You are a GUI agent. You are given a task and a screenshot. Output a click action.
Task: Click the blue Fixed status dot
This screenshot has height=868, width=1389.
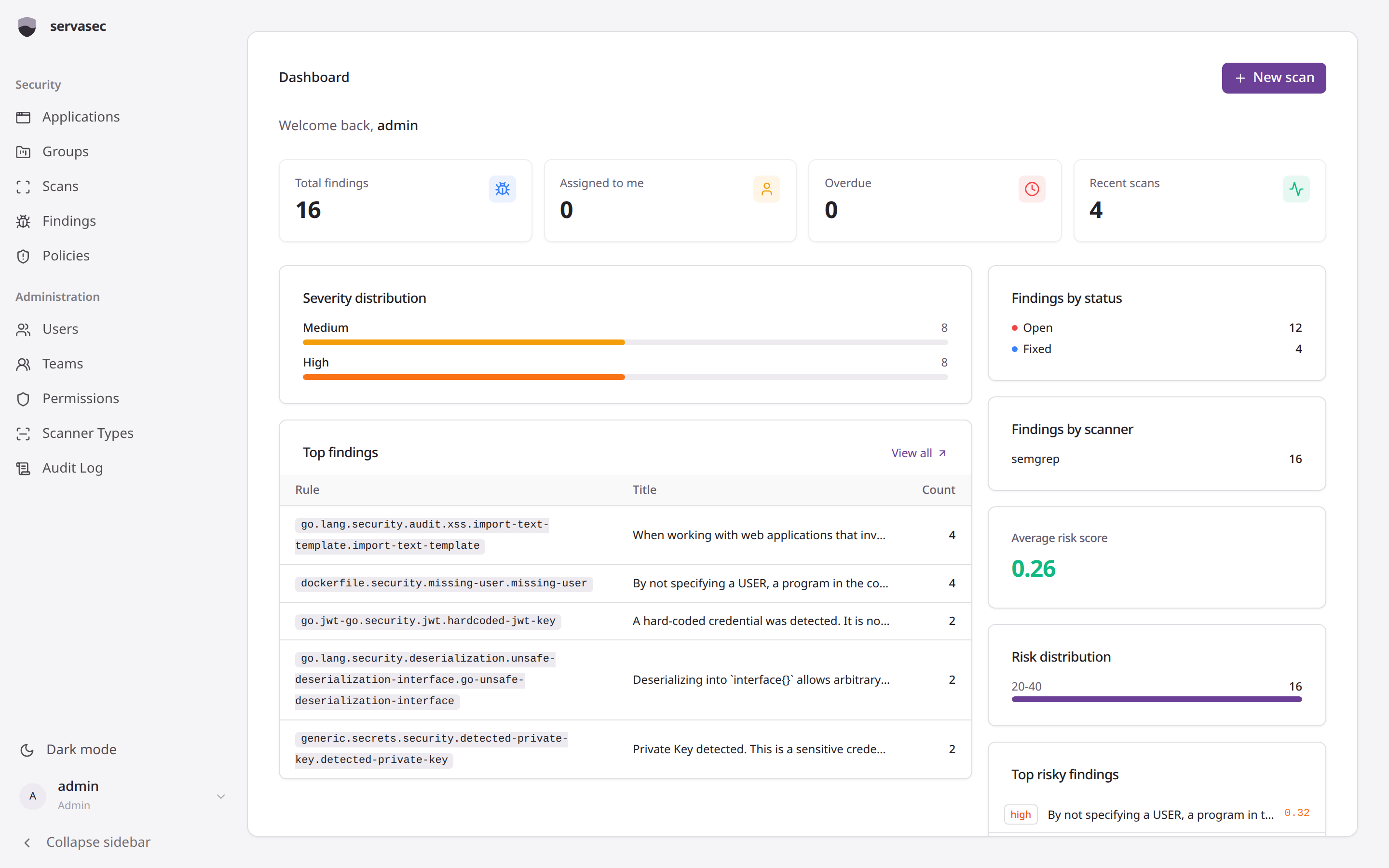(x=1014, y=349)
